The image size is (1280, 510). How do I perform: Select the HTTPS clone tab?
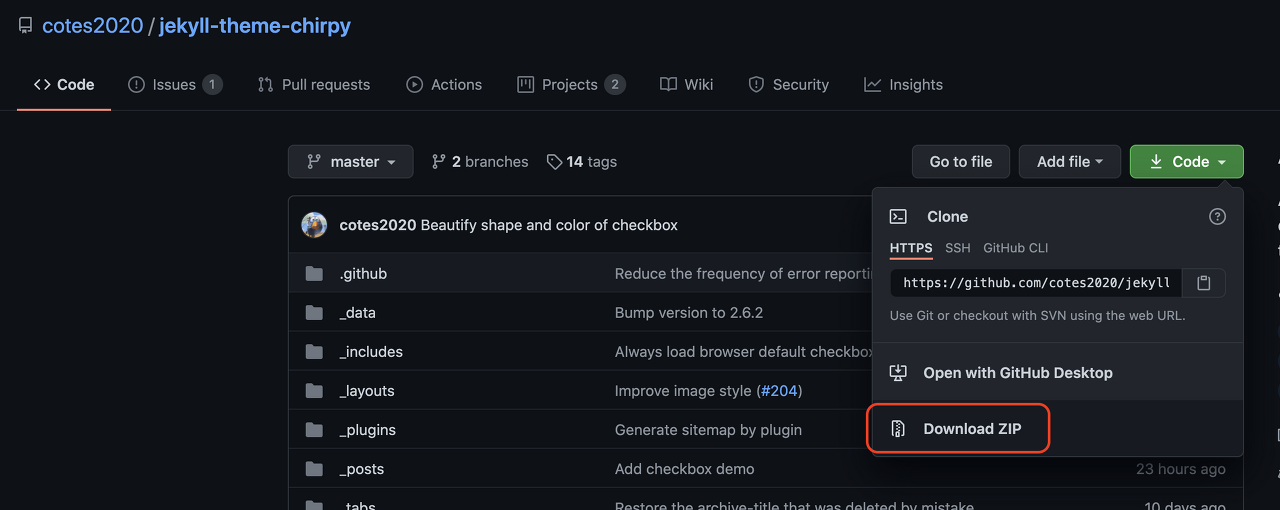point(911,248)
